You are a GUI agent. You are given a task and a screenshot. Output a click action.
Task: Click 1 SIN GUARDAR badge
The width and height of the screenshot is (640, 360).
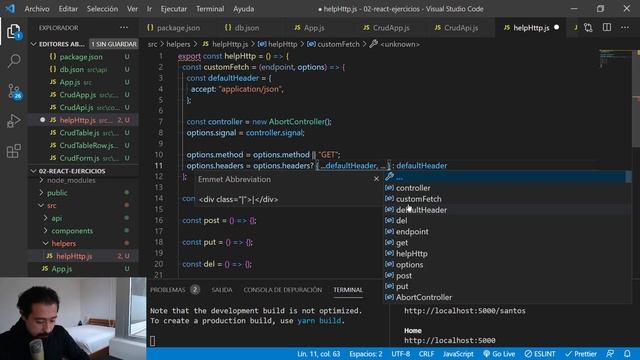pos(113,44)
